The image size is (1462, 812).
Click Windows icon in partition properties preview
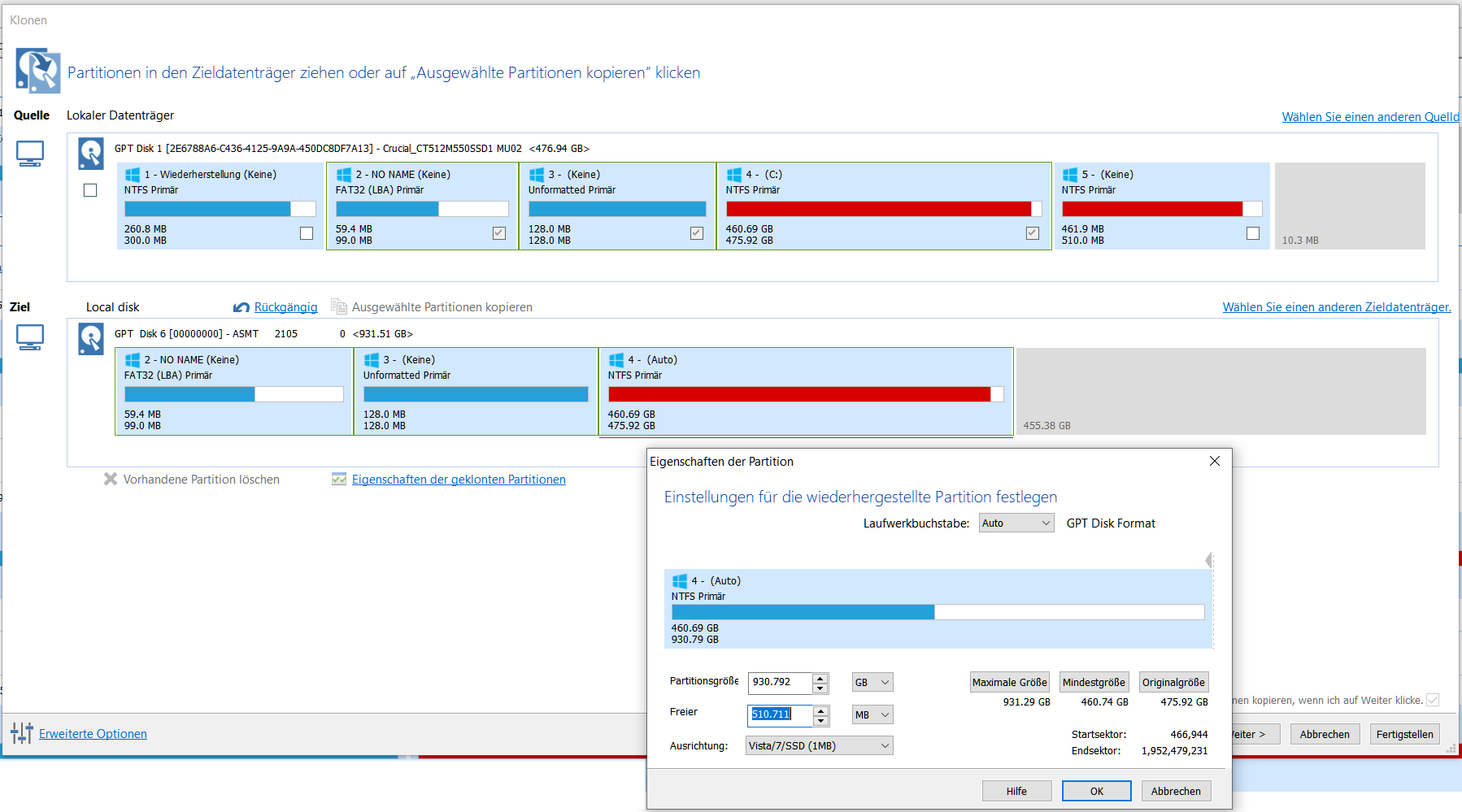point(680,581)
